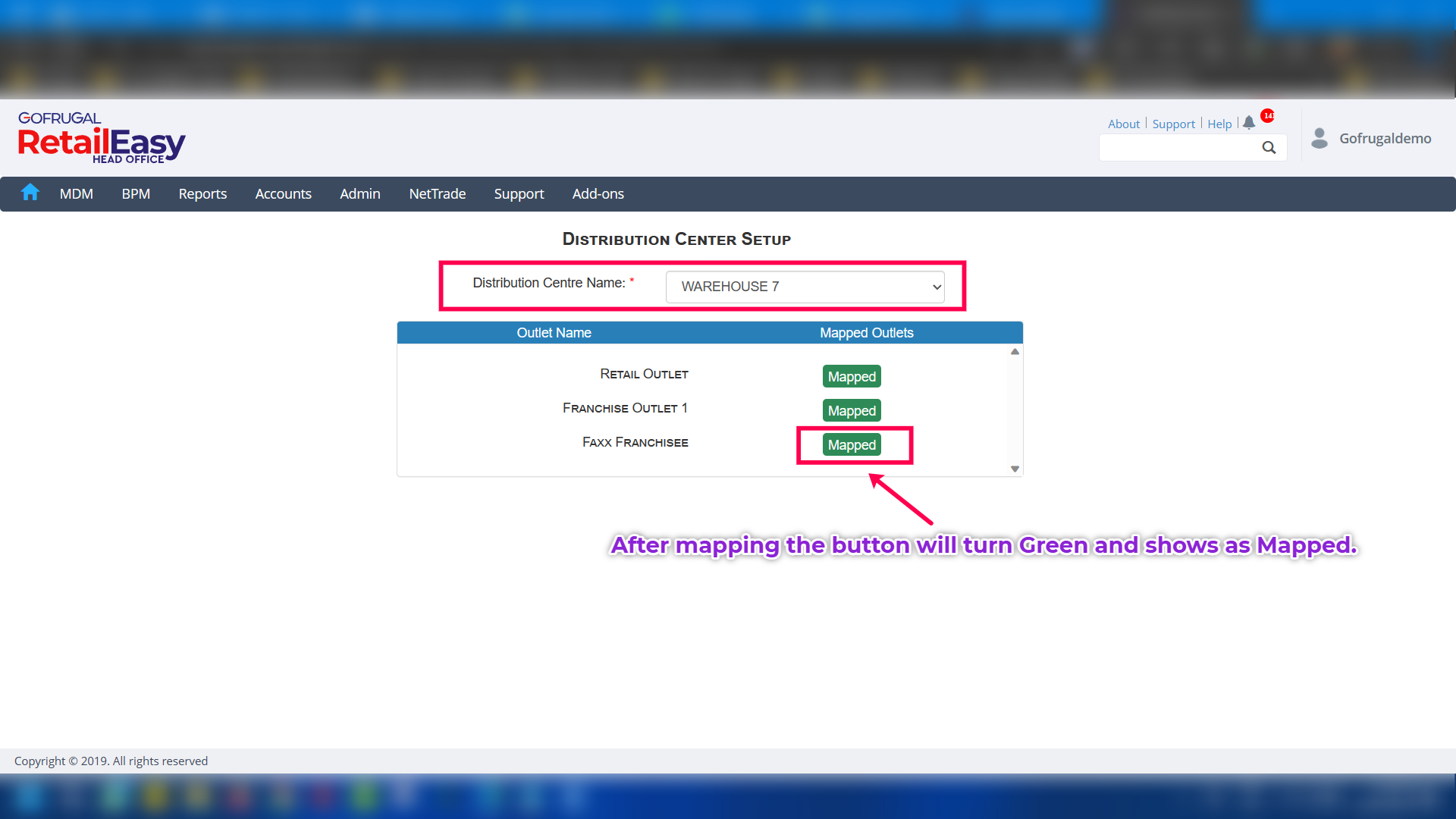Open the Accounts menu

(x=283, y=194)
